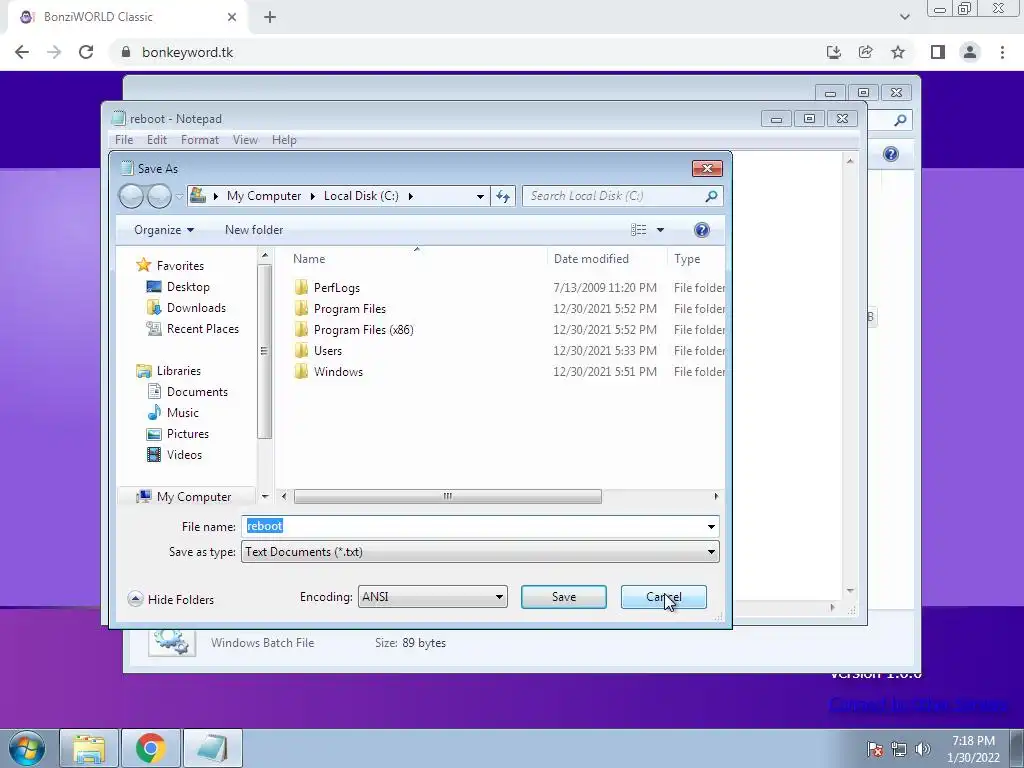
Task: Open the Windows Start orb
Action: (26, 748)
